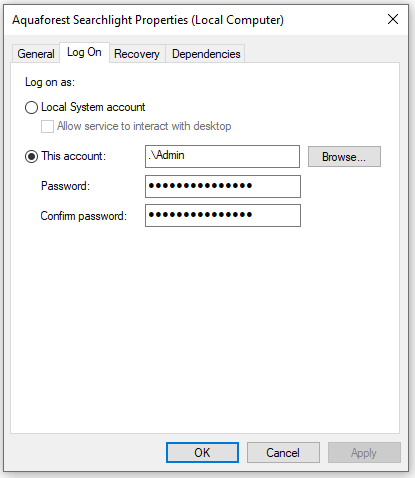
Task: Go to the Dependencies tab
Action: 206,54
